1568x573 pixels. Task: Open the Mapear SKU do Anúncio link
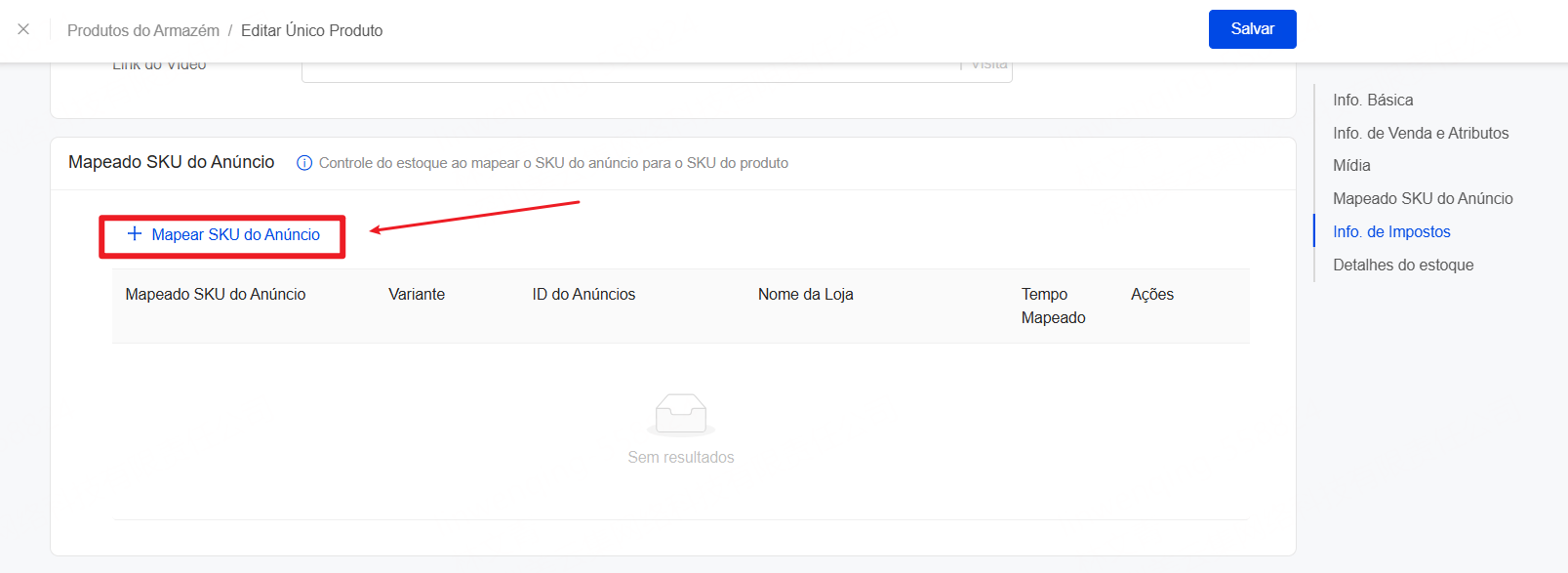point(235,235)
